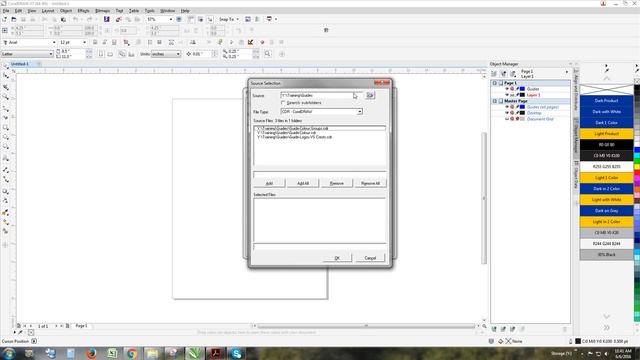The image size is (640, 360).
Task: Select the Guide-Colour-Groups.cdr file row
Action: pyautogui.click(x=320, y=128)
